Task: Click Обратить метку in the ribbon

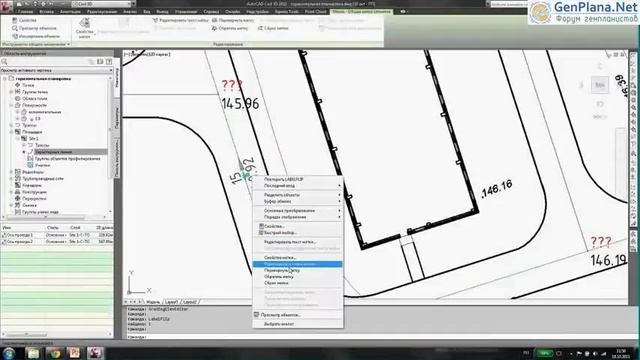Action: [230, 28]
